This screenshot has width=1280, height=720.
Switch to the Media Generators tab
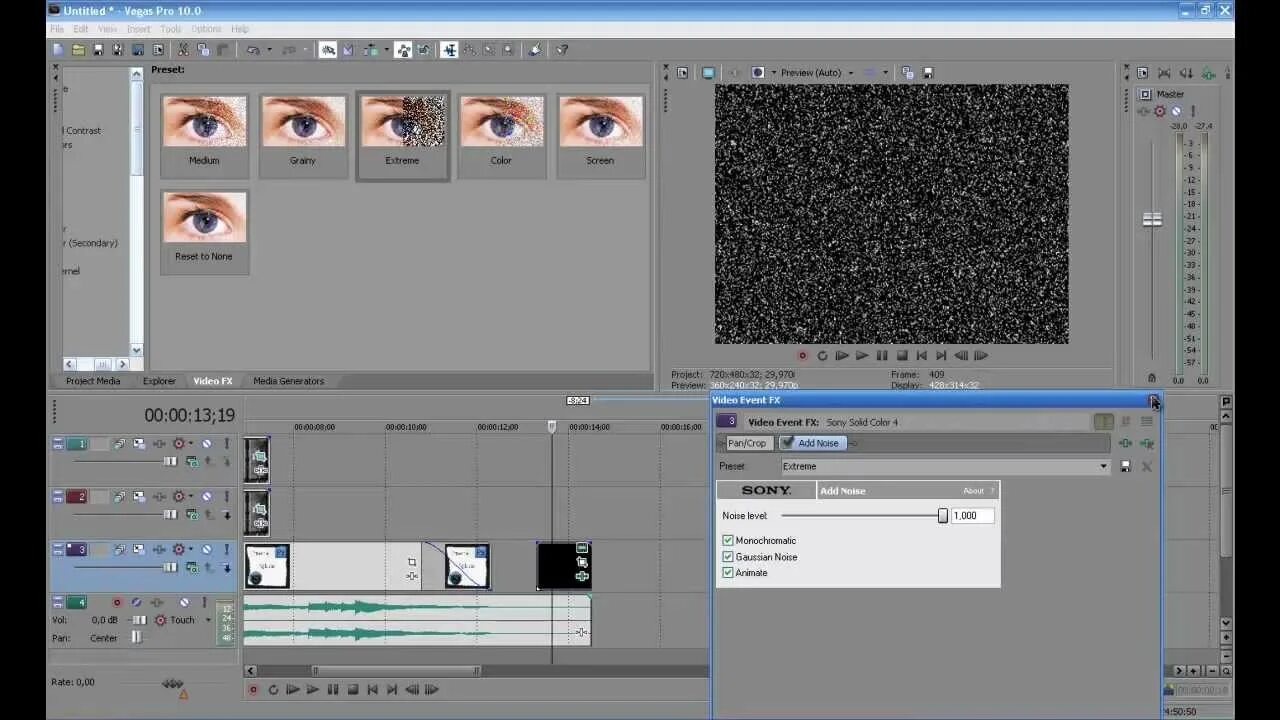[x=288, y=381]
